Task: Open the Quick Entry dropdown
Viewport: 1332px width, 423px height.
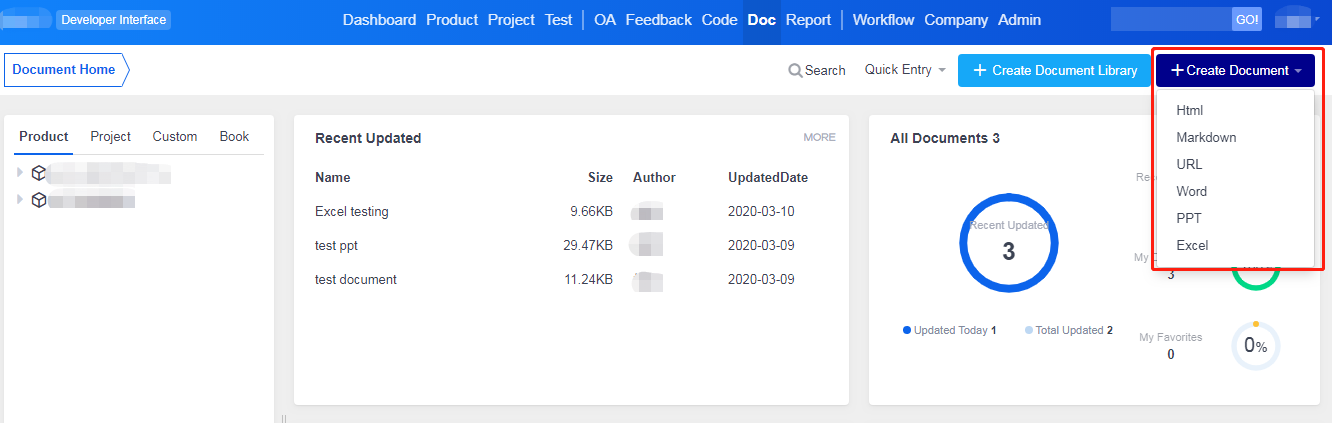Action: click(x=905, y=70)
